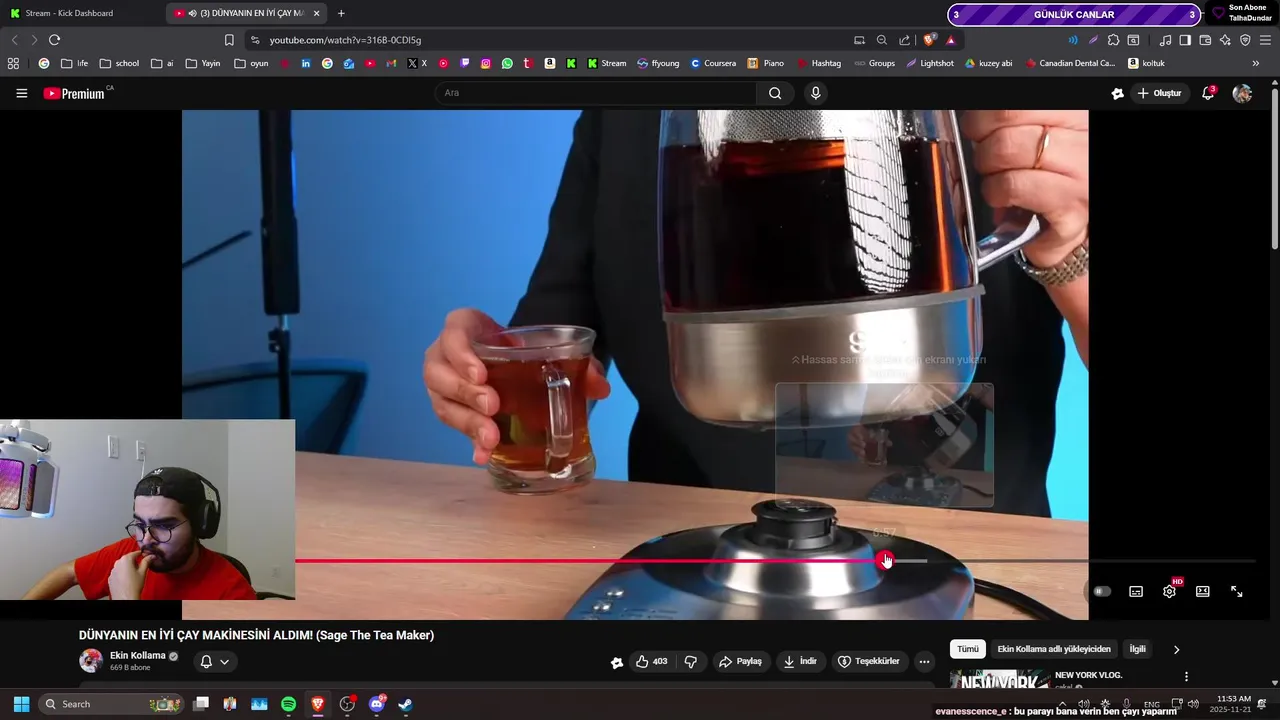The width and height of the screenshot is (1280, 720).
Task: Expand next chips arrow beside İlgili
Action: point(1176,649)
